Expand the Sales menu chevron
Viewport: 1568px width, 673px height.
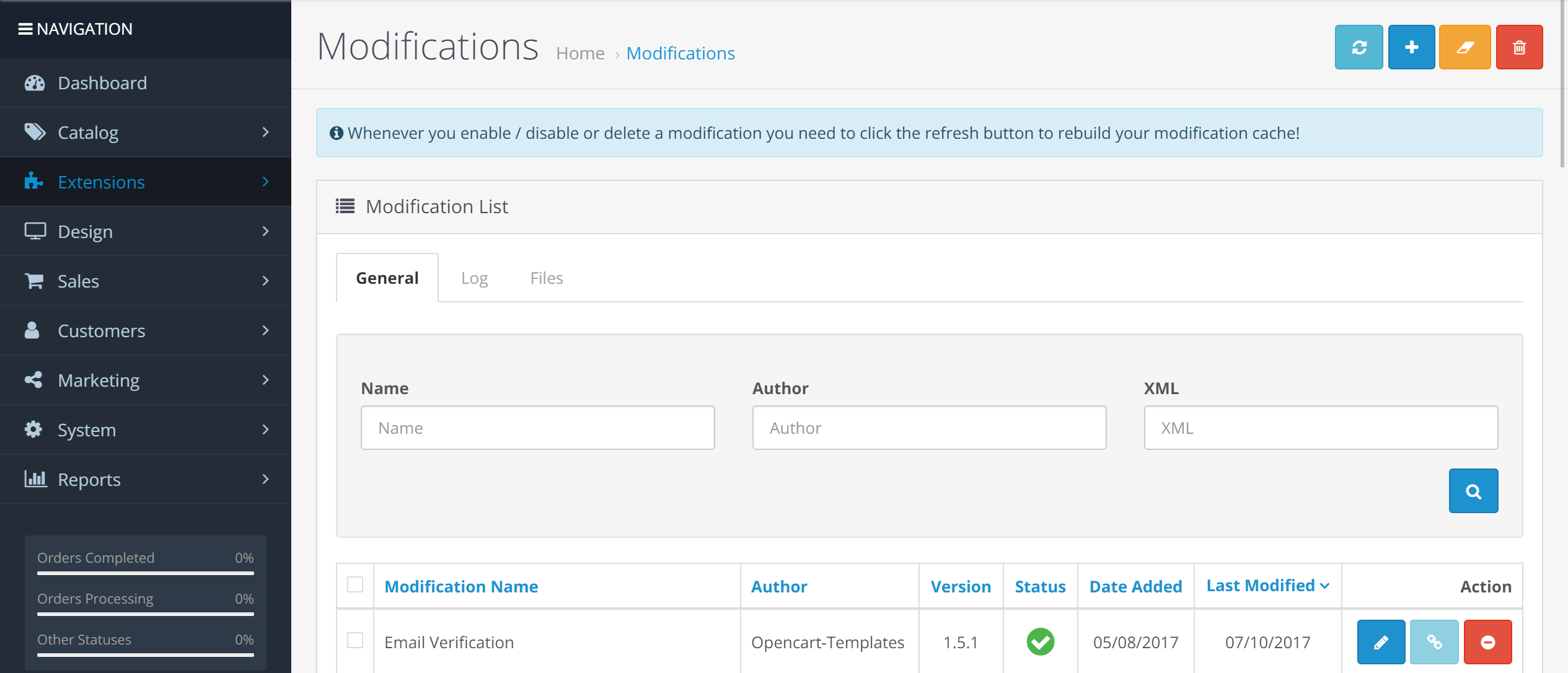coord(266,281)
